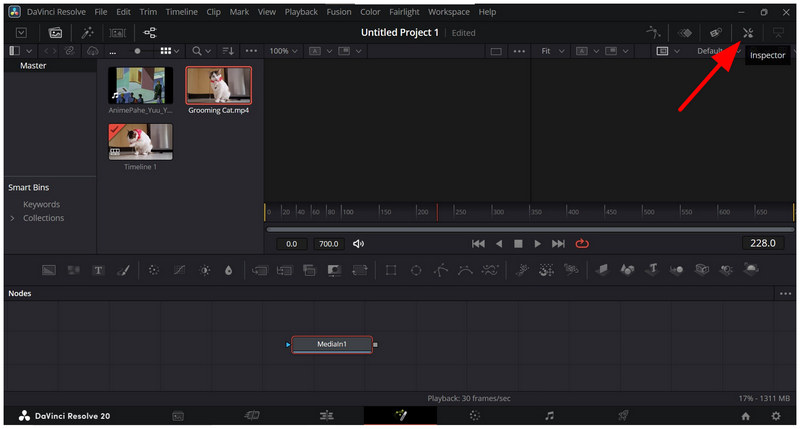Open the bin list layout dropdown arrow
Image resolution: width=800 pixels, height=429 pixels.
pyautogui.click(x=29, y=51)
